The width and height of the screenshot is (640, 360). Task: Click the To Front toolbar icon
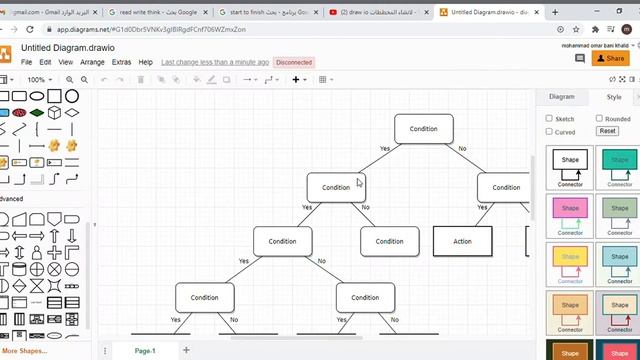161,80
